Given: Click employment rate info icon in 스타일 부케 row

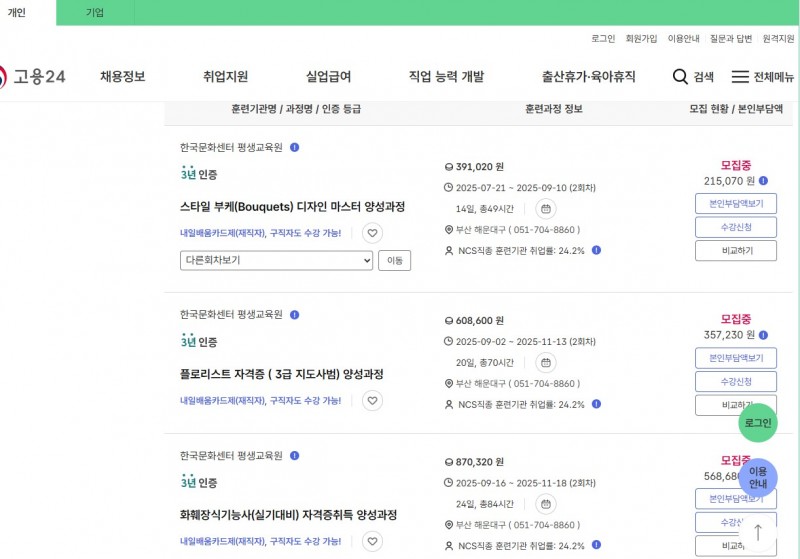Looking at the screenshot, I should tap(596, 250).
